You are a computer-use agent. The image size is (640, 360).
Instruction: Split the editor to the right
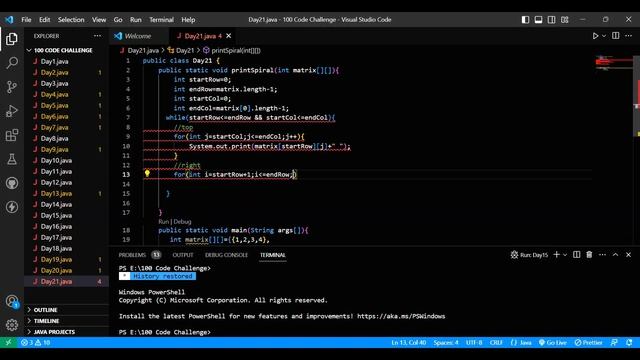pos(616,36)
